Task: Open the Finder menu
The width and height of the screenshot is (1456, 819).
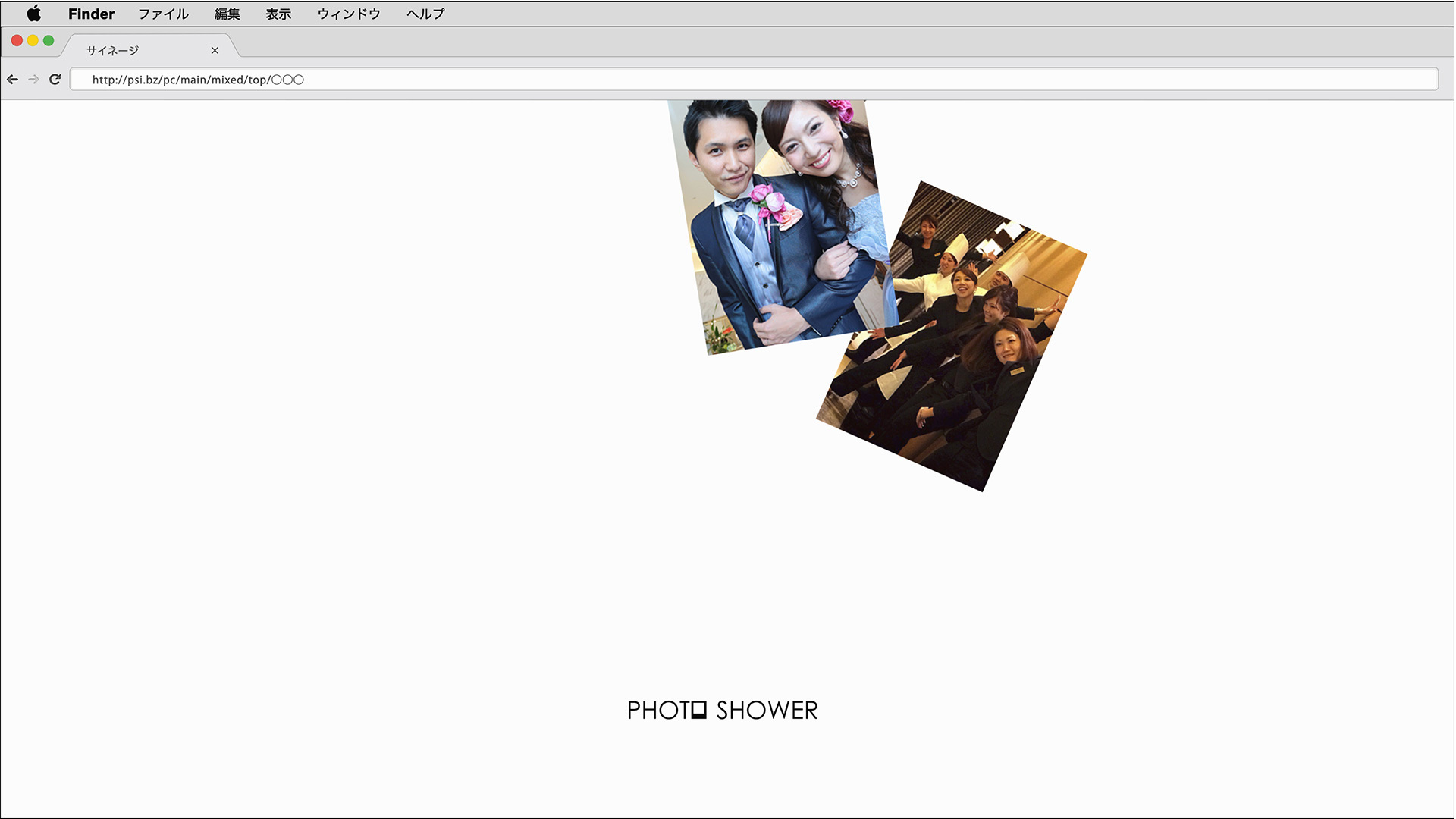Action: 91,14
